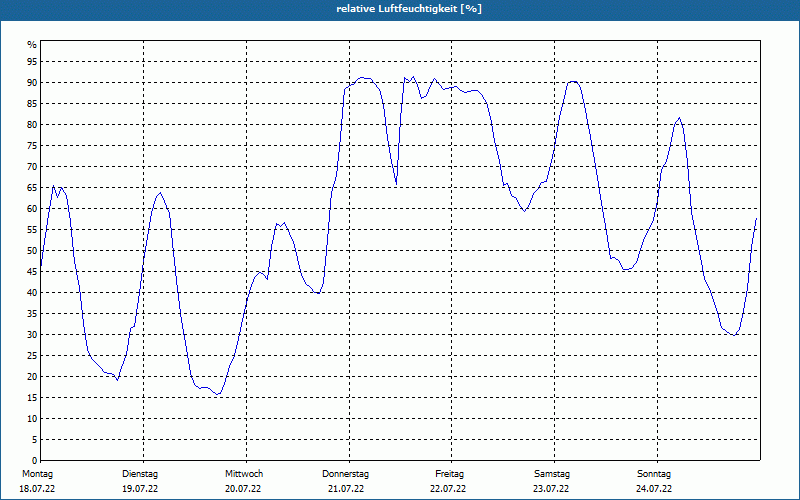800x500 pixels.
Task: Click the '30' y-axis value
Action: pyautogui.click(x=32, y=335)
